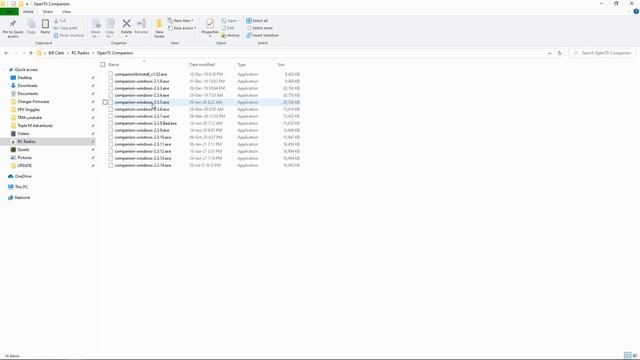Image resolution: width=640 pixels, height=360 pixels.
Task: Click Paste shortcut in ribbon
Action: [x=69, y=36]
